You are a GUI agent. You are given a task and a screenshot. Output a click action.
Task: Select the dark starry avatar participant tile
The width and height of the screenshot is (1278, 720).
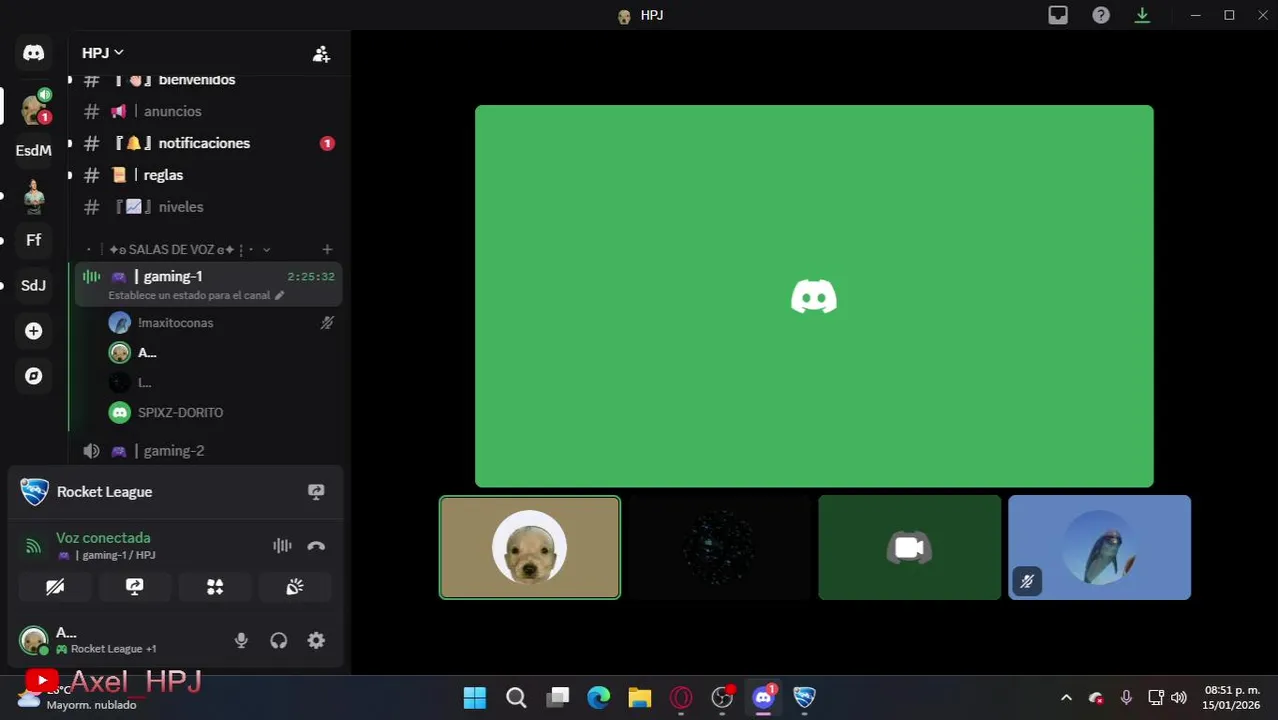click(719, 547)
